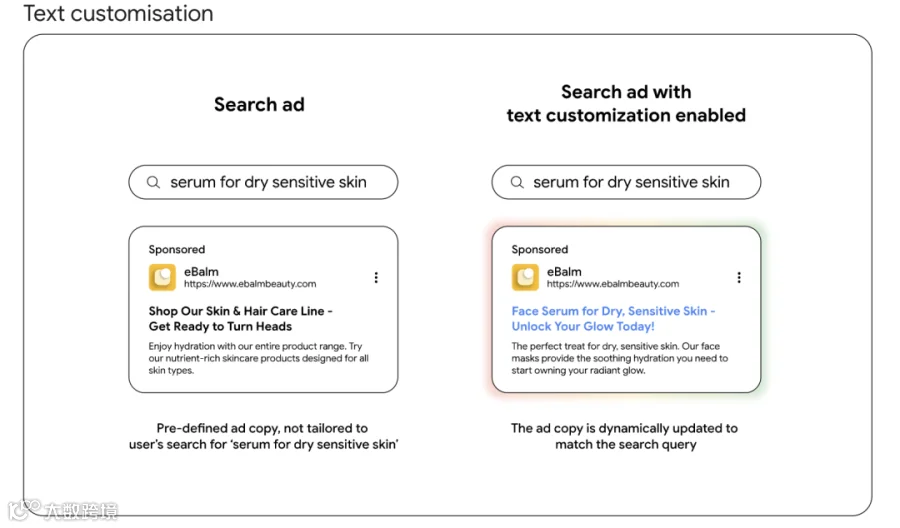This screenshot has width=900, height=528.
Task: Click the 'Text customisation' title
Action: click(118, 13)
